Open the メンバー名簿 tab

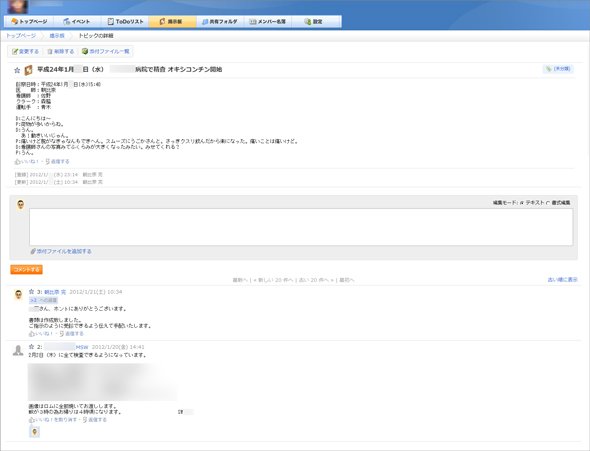pyautogui.click(x=268, y=22)
